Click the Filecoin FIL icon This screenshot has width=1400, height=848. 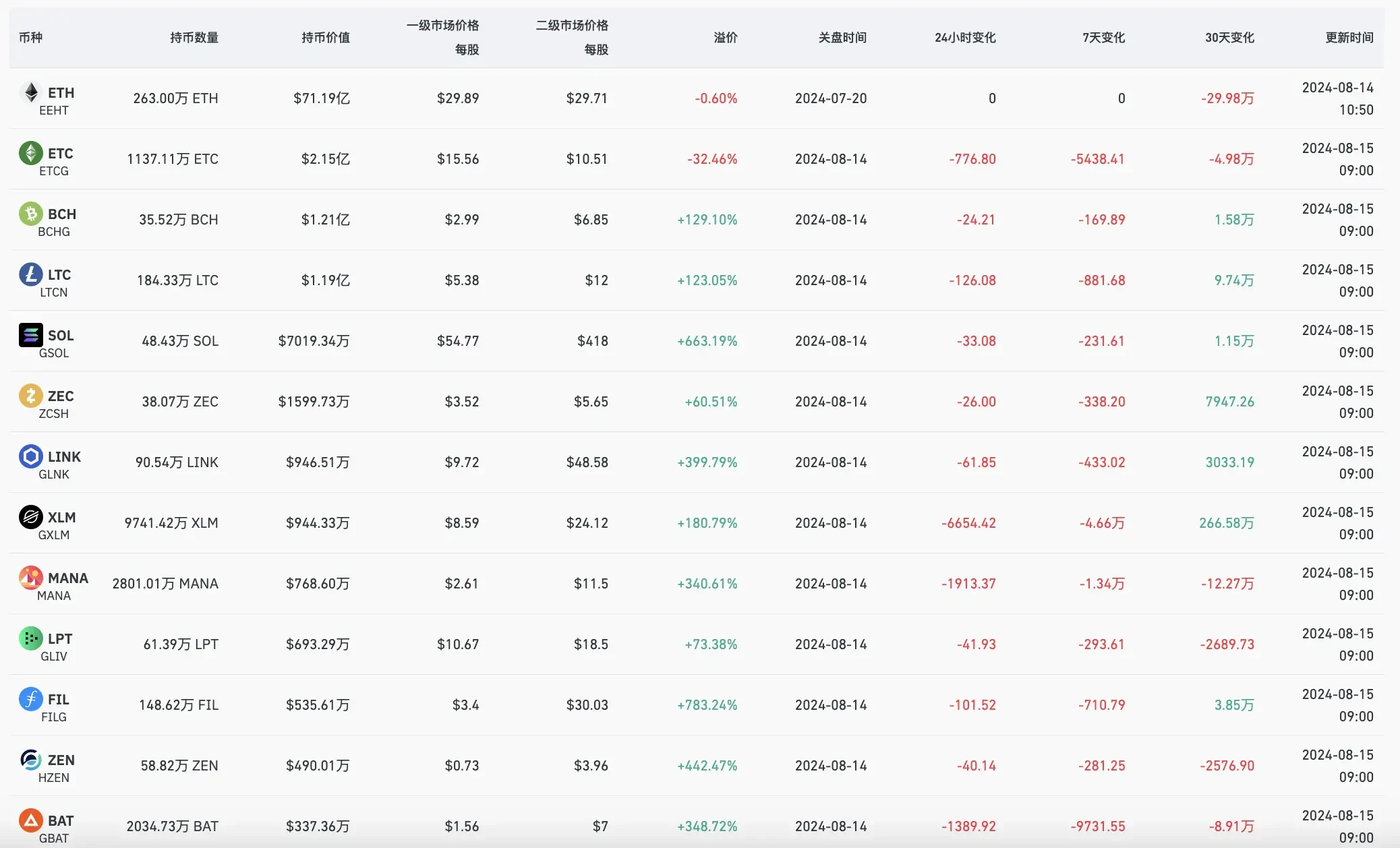[x=30, y=699]
